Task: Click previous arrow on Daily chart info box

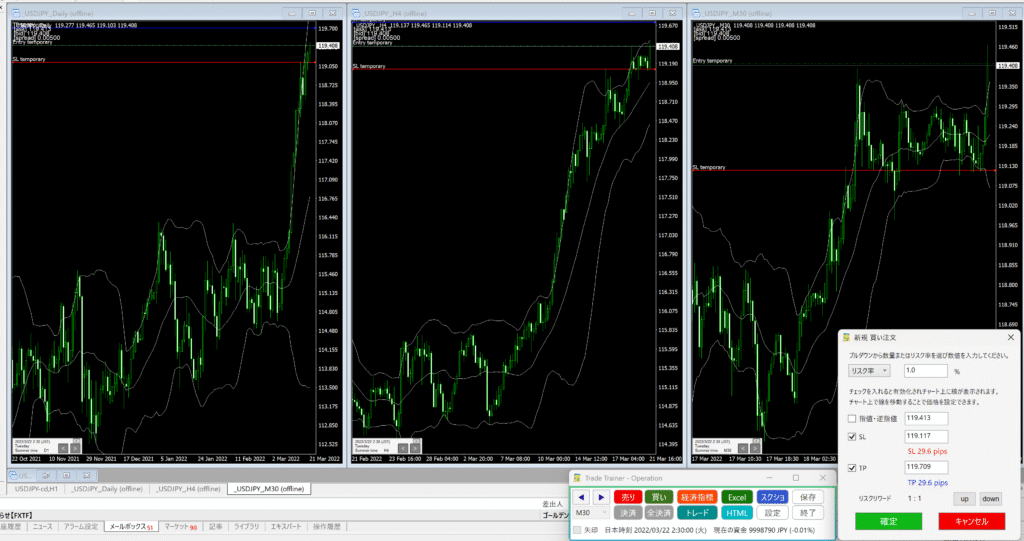Action: tap(63, 448)
